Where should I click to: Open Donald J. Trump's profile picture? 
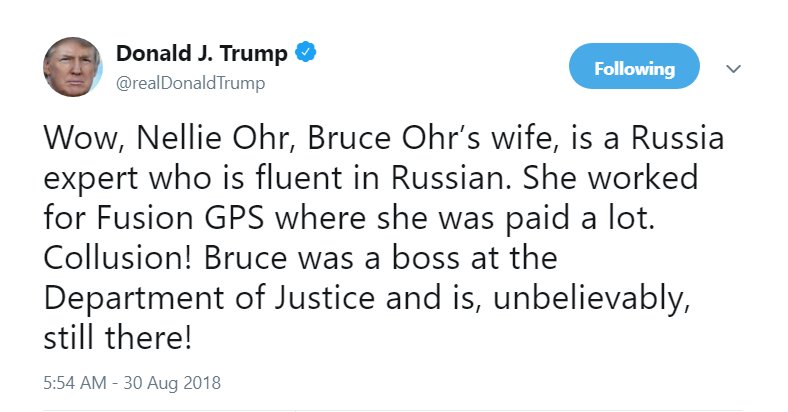click(x=69, y=67)
